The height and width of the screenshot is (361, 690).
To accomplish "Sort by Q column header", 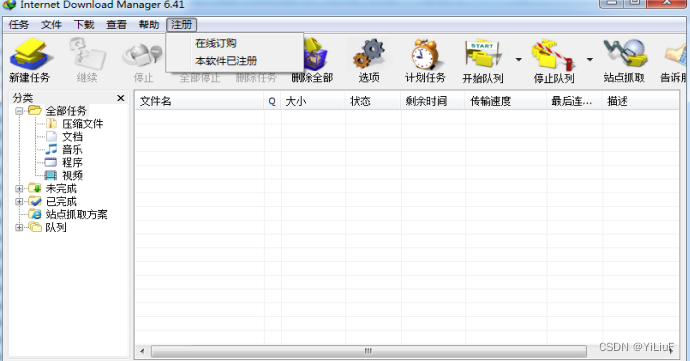I will pos(272,101).
